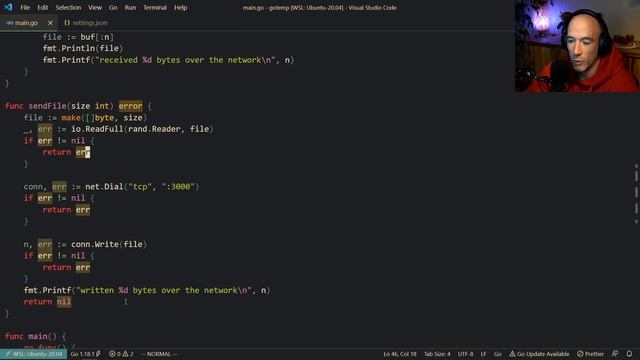Open the errors and warnings problems count
This screenshot has height=360, width=640.
click(x=121, y=354)
